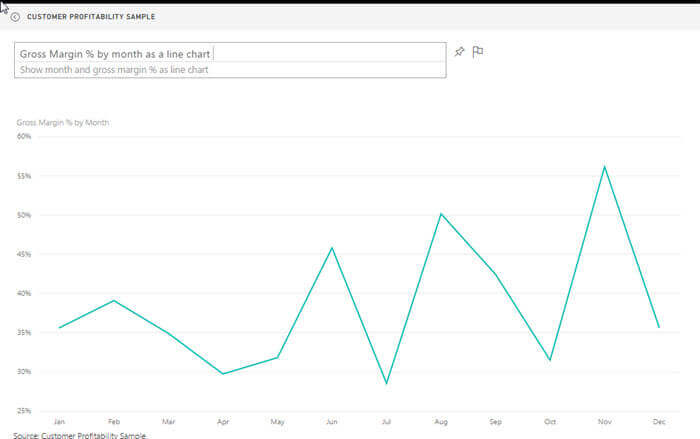Select the June data point on the line
700x439 pixels.
[332, 248]
